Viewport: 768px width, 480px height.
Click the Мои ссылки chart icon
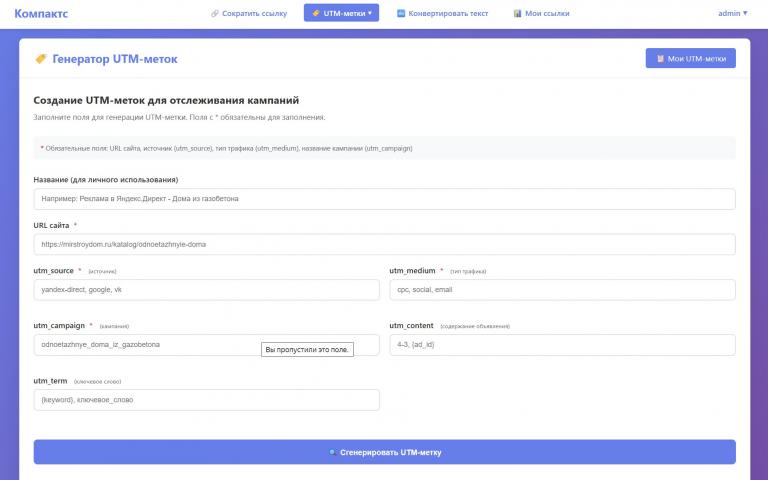click(x=517, y=14)
